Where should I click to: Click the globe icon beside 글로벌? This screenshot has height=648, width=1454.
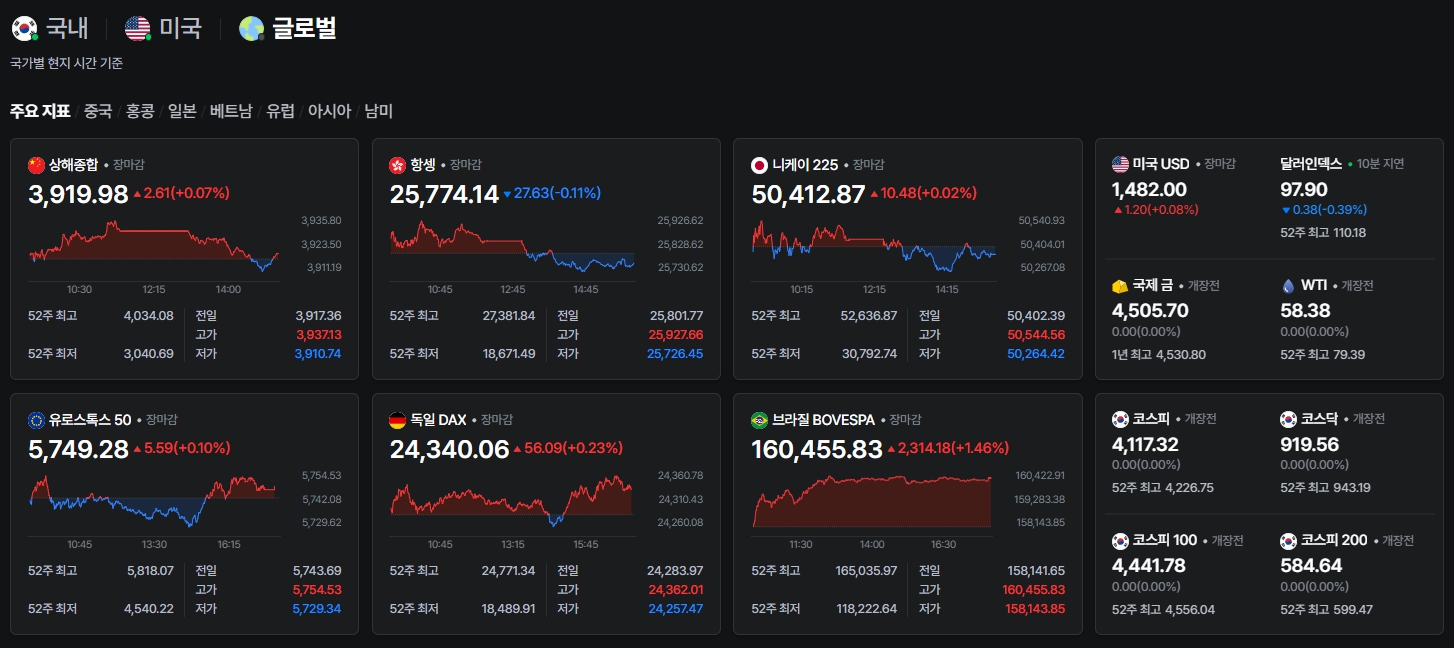click(x=251, y=29)
